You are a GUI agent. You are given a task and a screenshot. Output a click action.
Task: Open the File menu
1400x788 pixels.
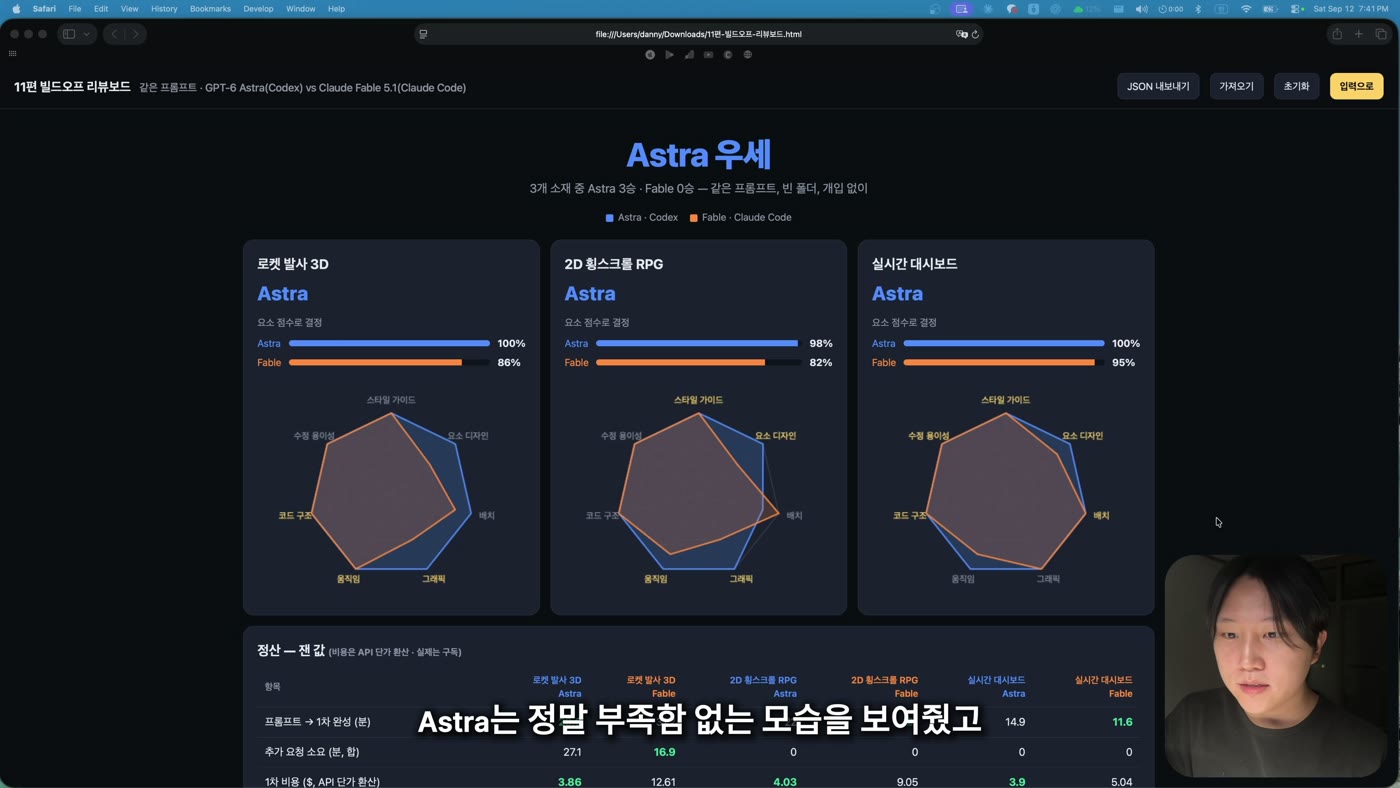(x=75, y=9)
